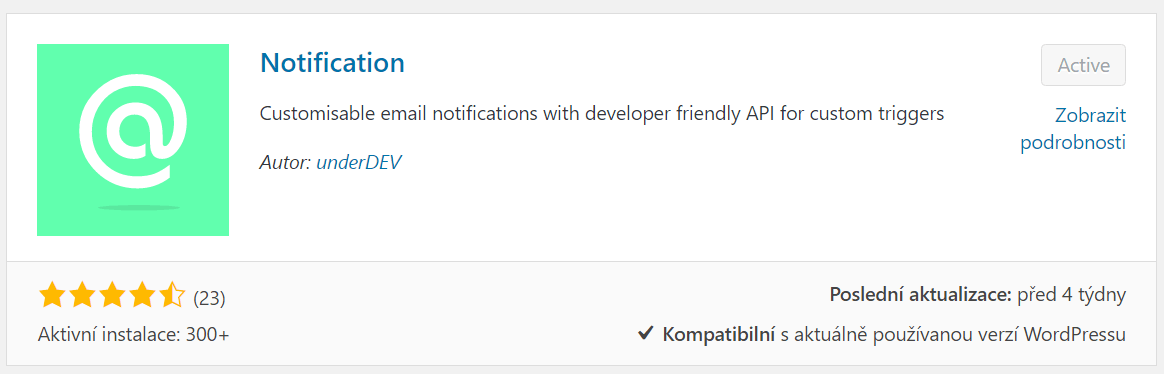Click the Aktivní instalace: 300+ text
The height and width of the screenshot is (374, 1164).
[x=134, y=335]
